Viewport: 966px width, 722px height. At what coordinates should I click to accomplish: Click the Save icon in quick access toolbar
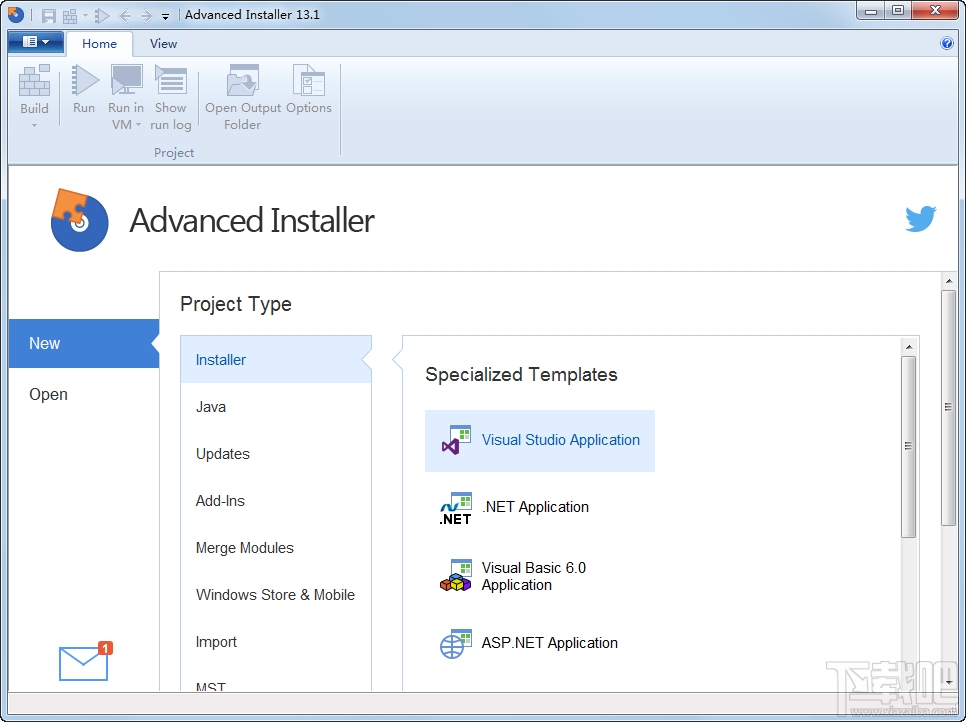[x=49, y=15]
